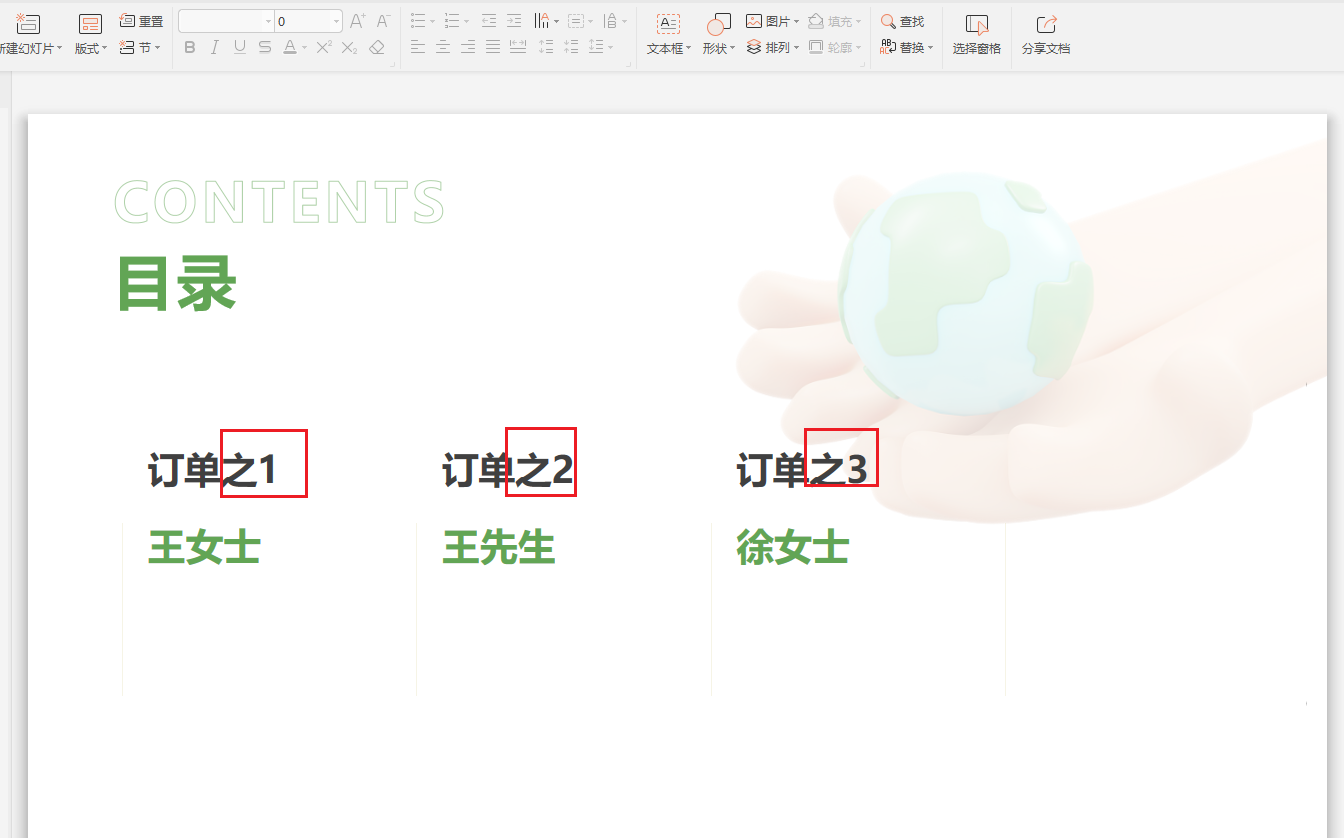Click the Reset button
The image size is (1344, 838).
[141, 20]
